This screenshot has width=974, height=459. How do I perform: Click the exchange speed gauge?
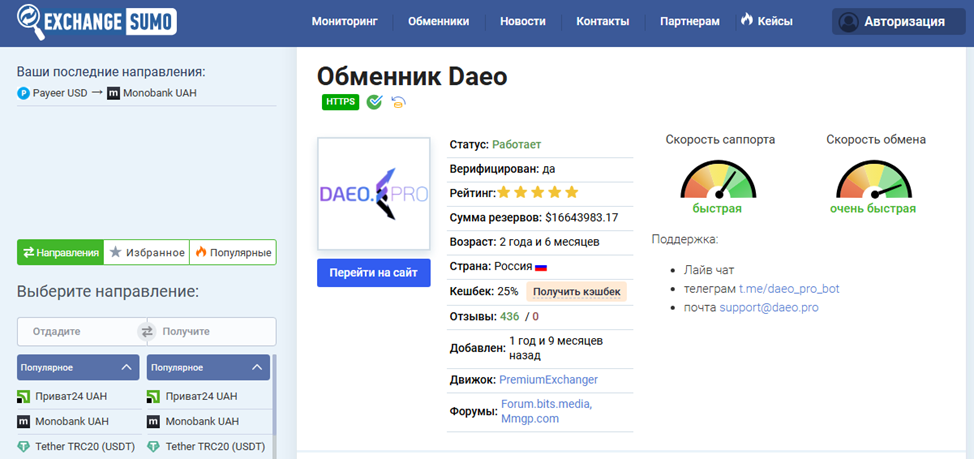[874, 178]
